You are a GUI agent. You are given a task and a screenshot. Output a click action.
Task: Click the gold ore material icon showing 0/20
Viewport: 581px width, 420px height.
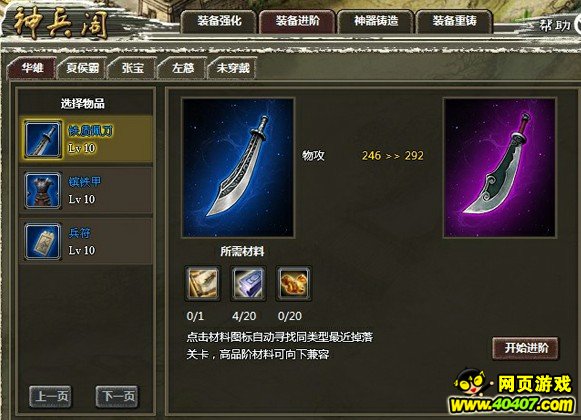[x=294, y=283]
